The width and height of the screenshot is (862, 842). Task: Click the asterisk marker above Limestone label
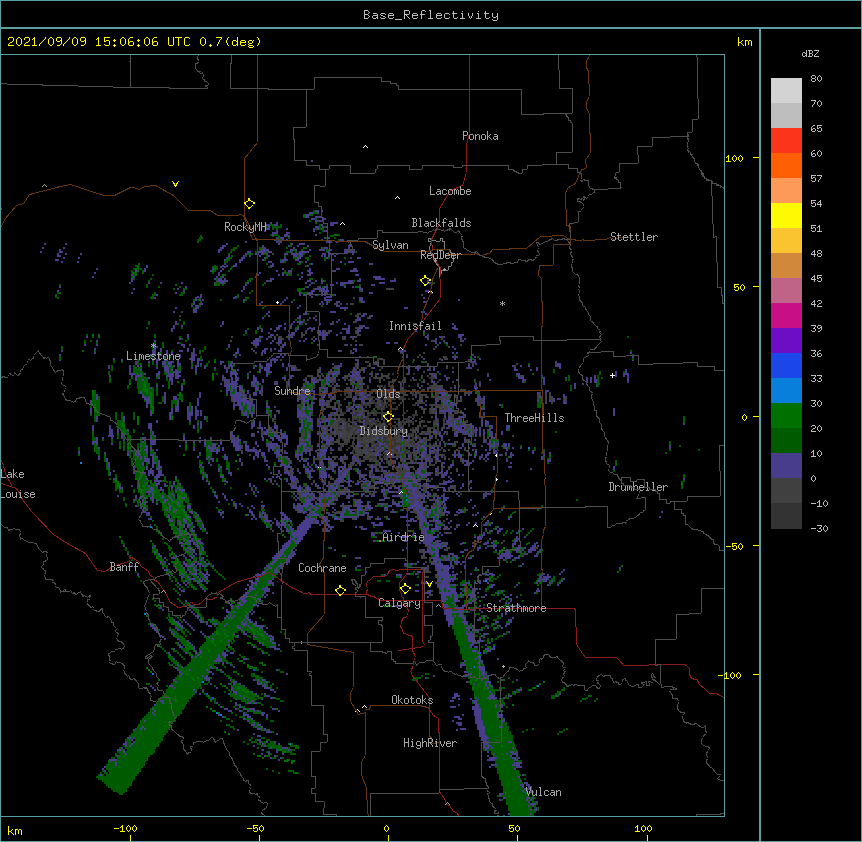(153, 345)
